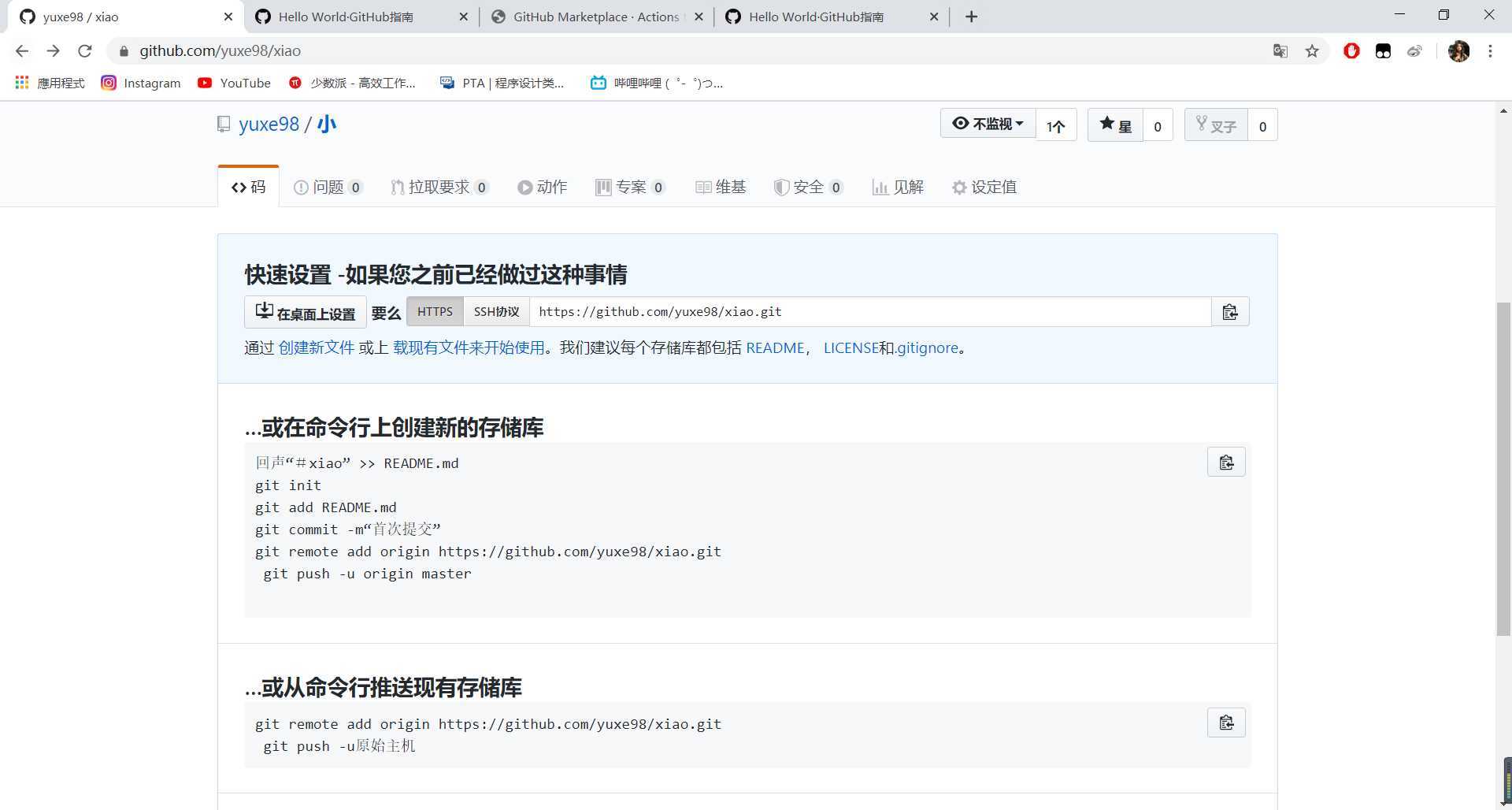1512x810 pixels.
Task: Star the repository with the 星 button
Action: [1115, 125]
